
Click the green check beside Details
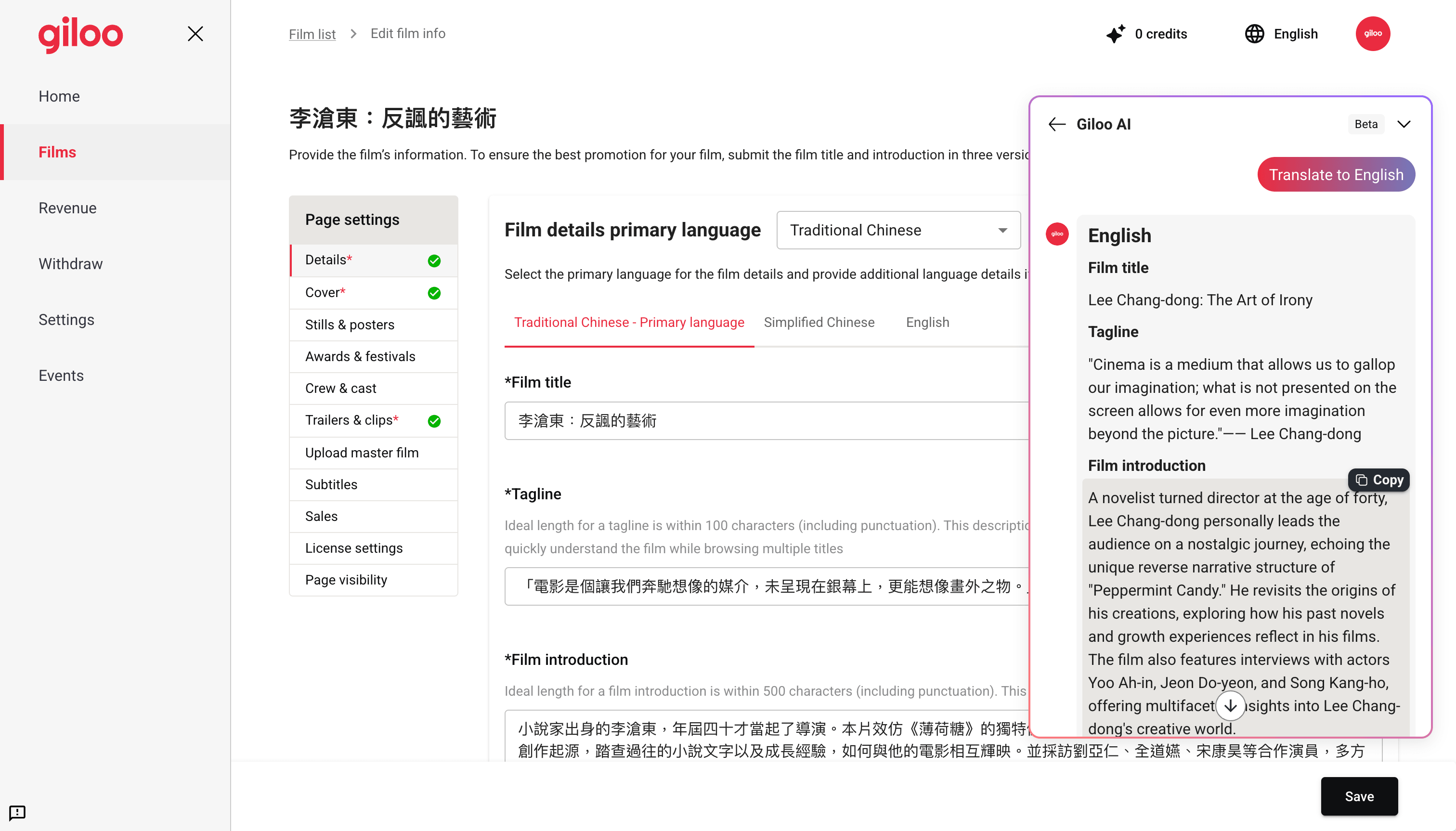tap(434, 261)
